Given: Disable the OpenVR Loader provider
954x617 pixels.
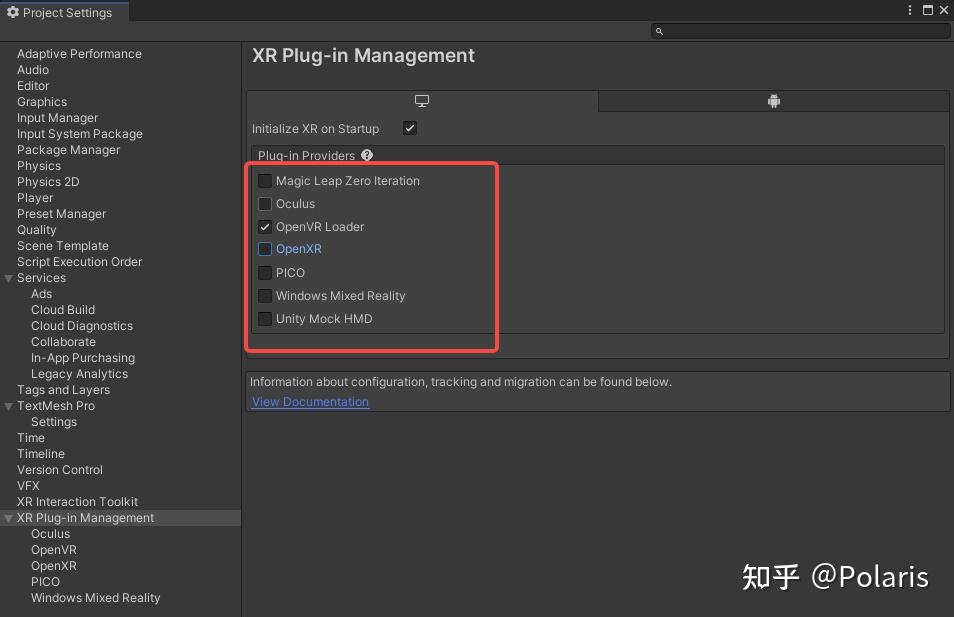Looking at the screenshot, I should point(265,226).
